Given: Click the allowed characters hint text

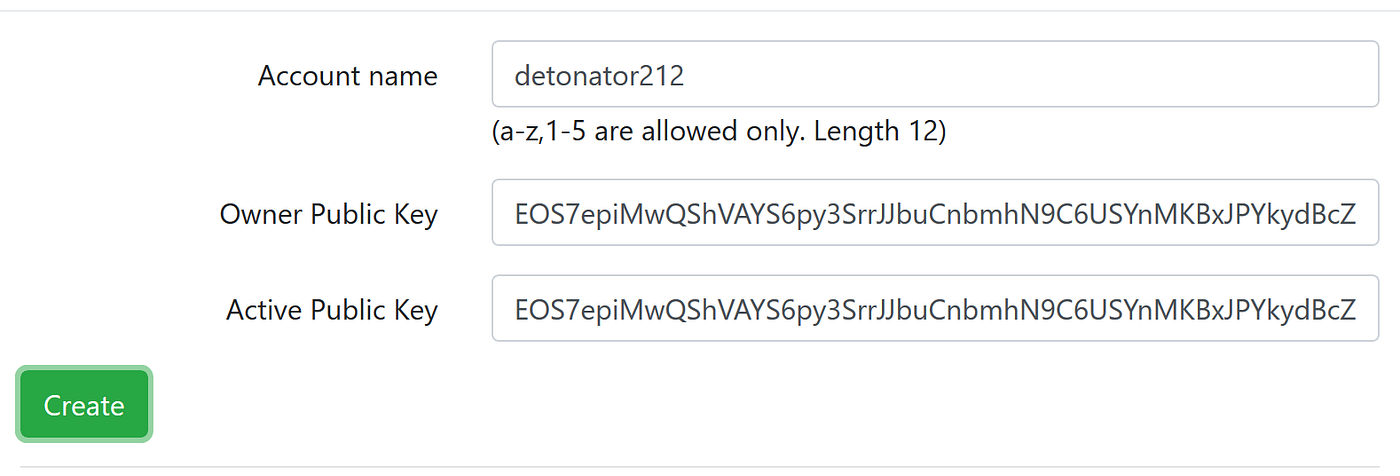Looking at the screenshot, I should pyautogui.click(x=718, y=132).
